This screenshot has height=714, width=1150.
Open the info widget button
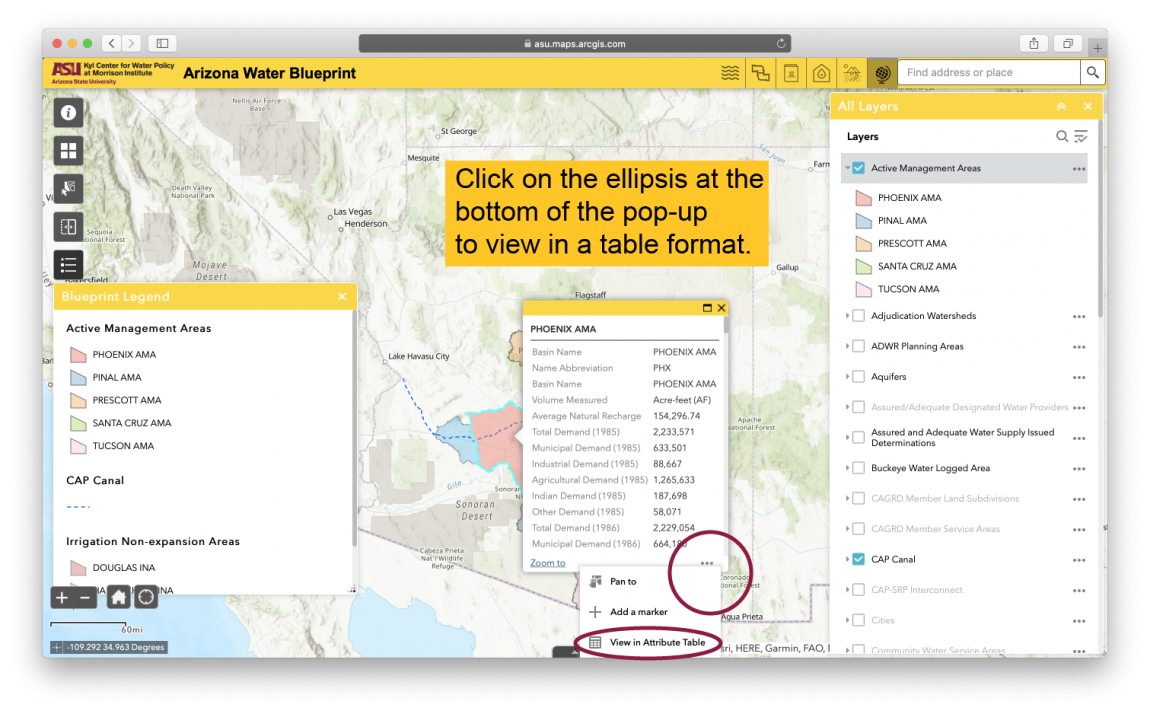click(x=68, y=113)
